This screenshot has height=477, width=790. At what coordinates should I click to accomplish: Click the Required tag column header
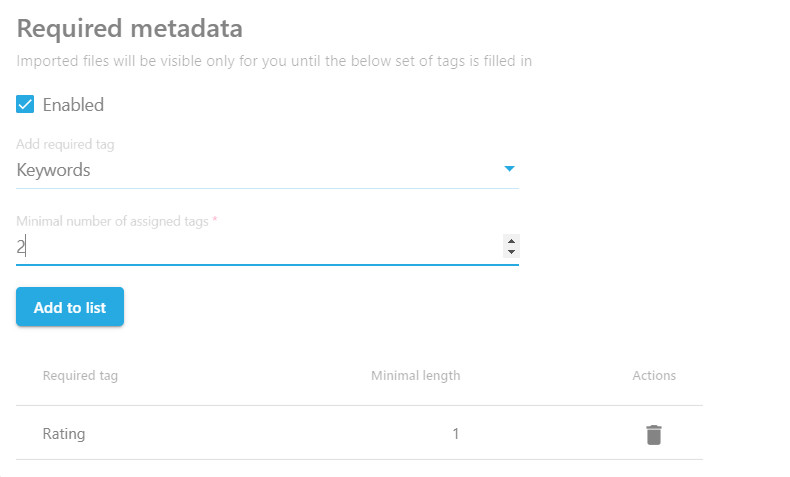(80, 376)
